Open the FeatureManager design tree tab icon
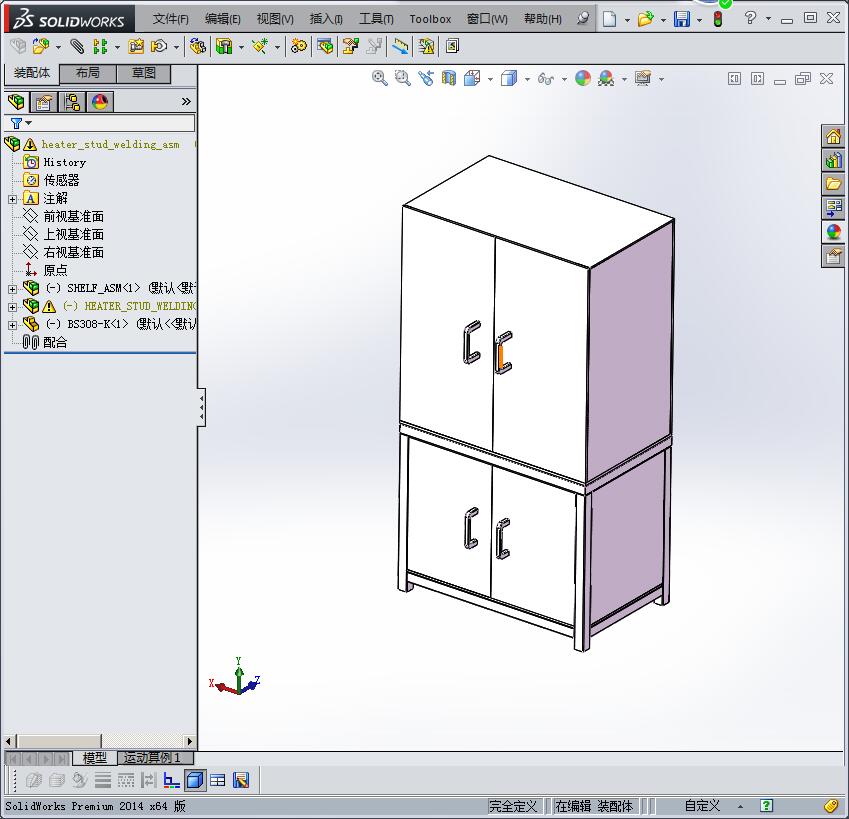This screenshot has height=819, width=849. (x=16, y=102)
